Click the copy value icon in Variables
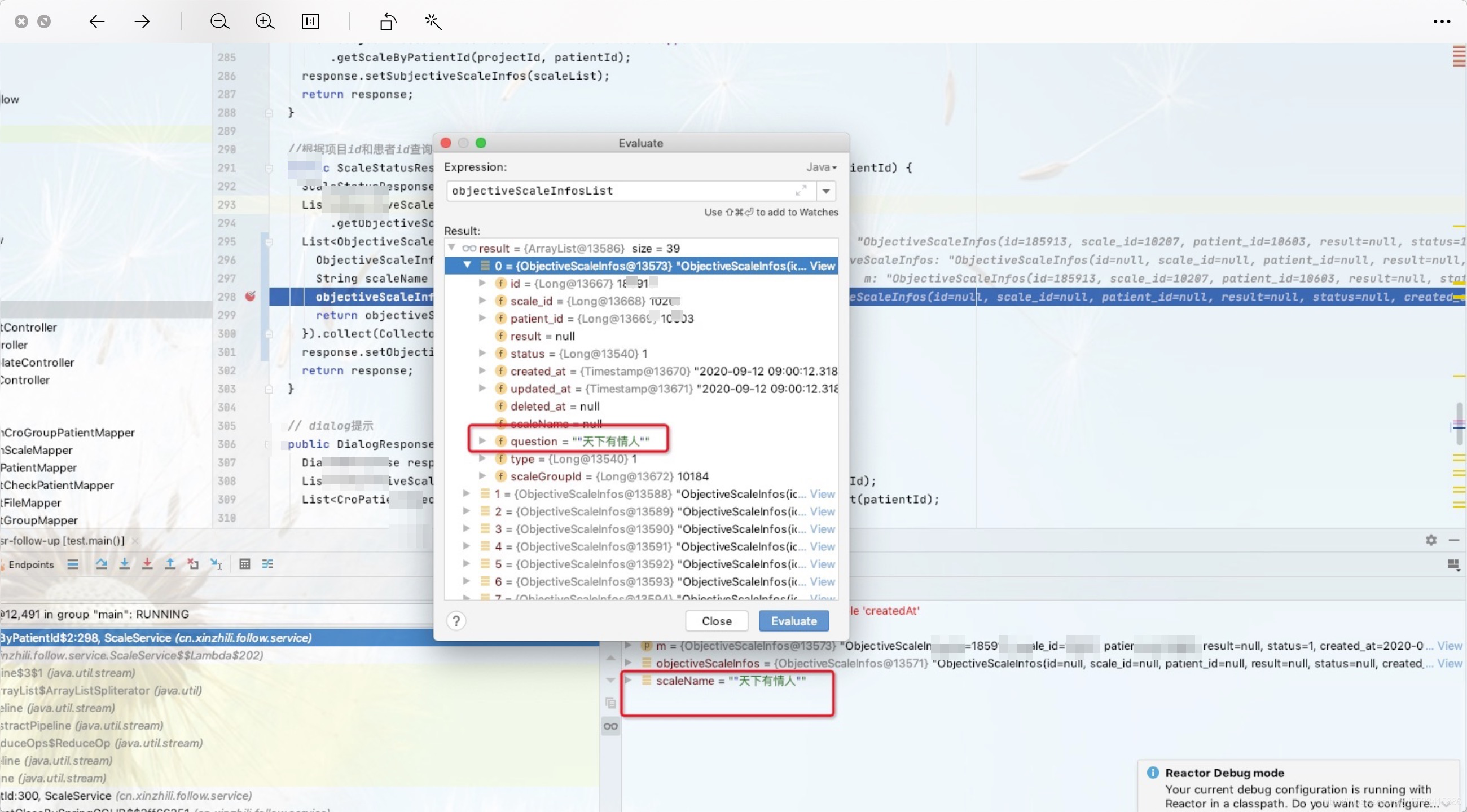 click(610, 703)
